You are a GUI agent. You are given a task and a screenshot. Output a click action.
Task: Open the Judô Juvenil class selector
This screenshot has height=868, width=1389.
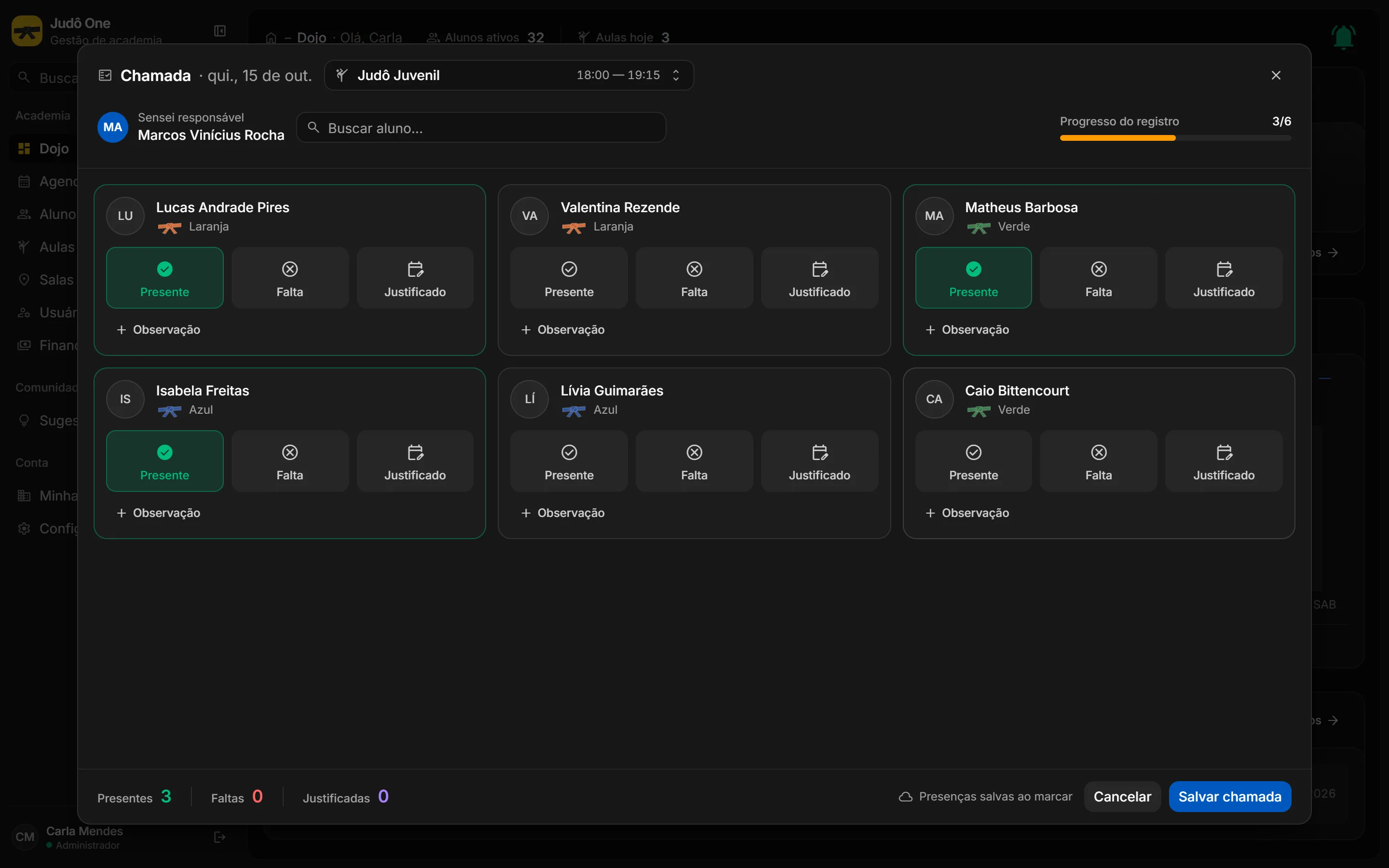pos(508,75)
